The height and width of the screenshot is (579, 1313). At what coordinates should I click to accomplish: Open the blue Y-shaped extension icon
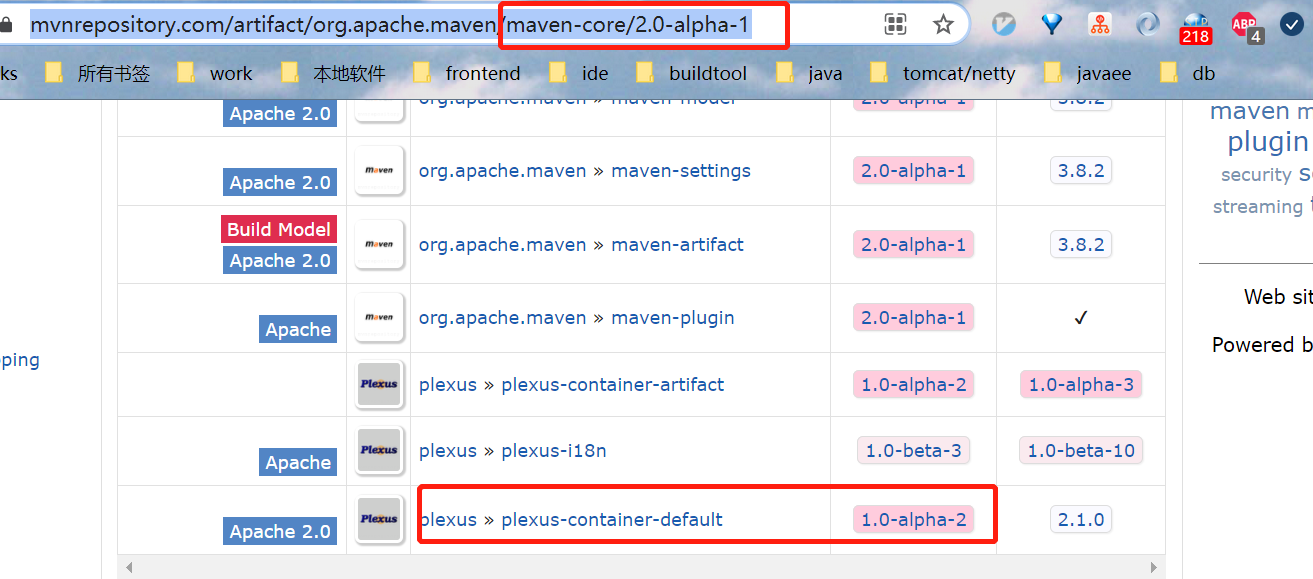click(x=1052, y=25)
